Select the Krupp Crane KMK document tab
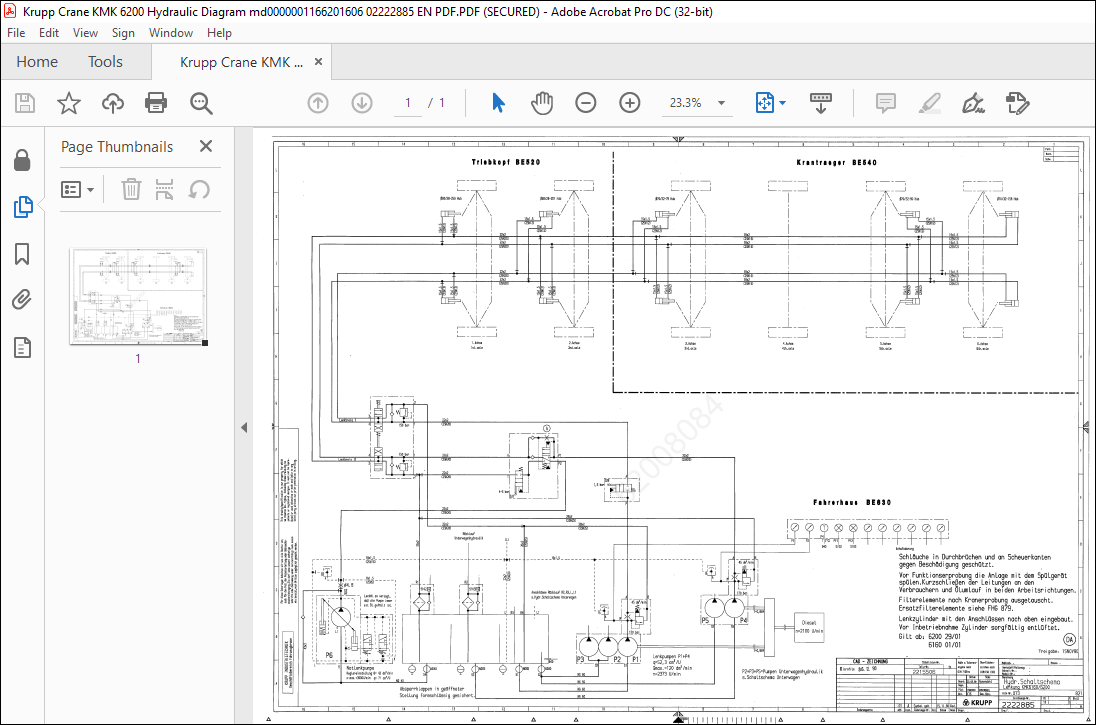 tap(241, 62)
